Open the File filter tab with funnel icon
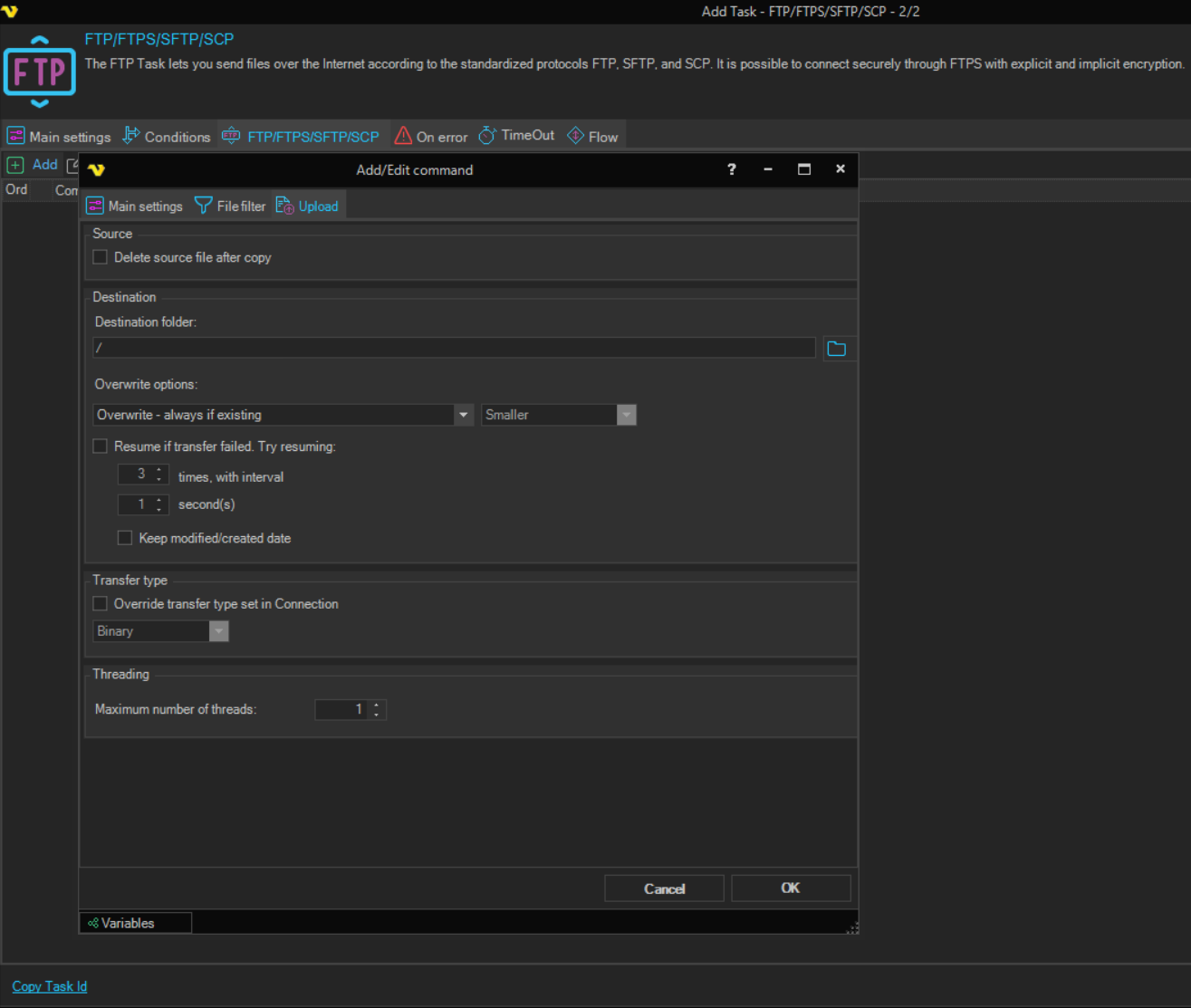Viewport: 1191px width, 1008px height. coord(230,206)
